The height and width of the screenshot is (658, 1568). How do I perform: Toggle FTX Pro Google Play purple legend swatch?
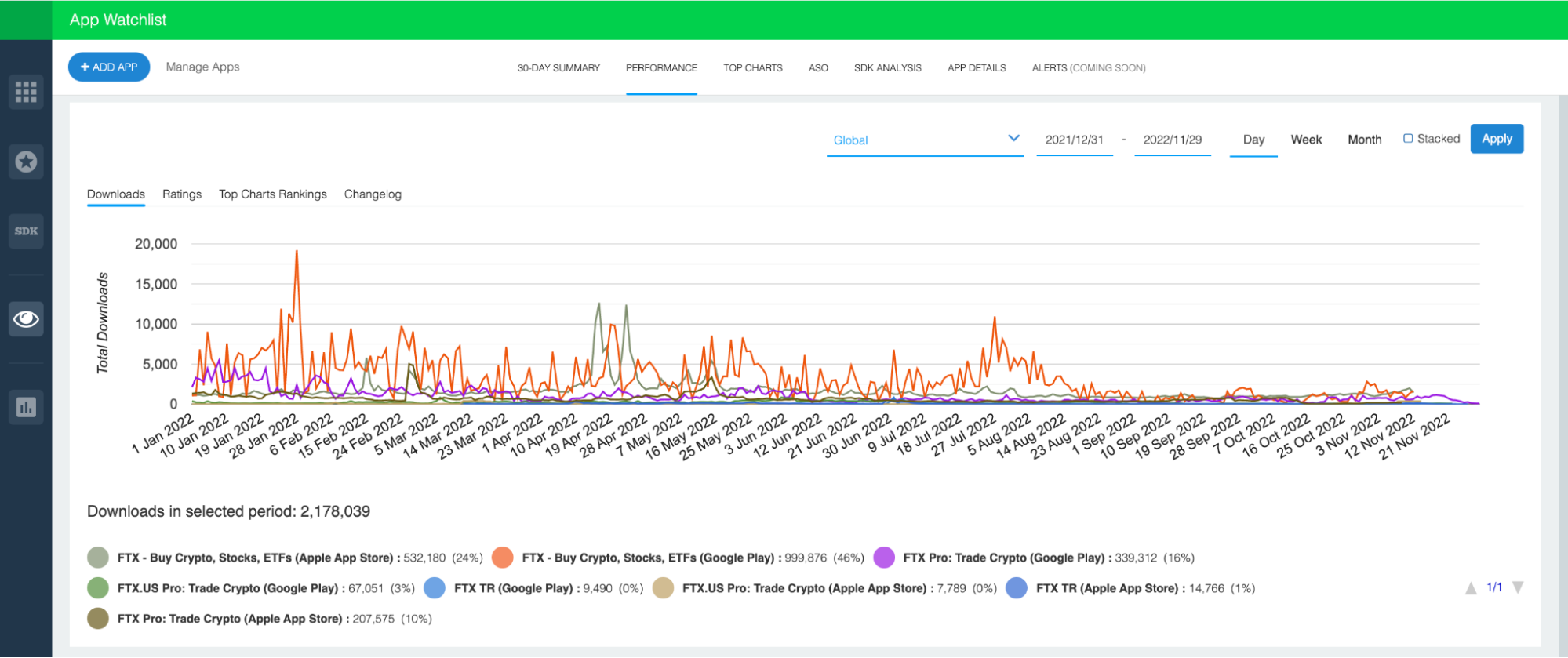pos(884,558)
